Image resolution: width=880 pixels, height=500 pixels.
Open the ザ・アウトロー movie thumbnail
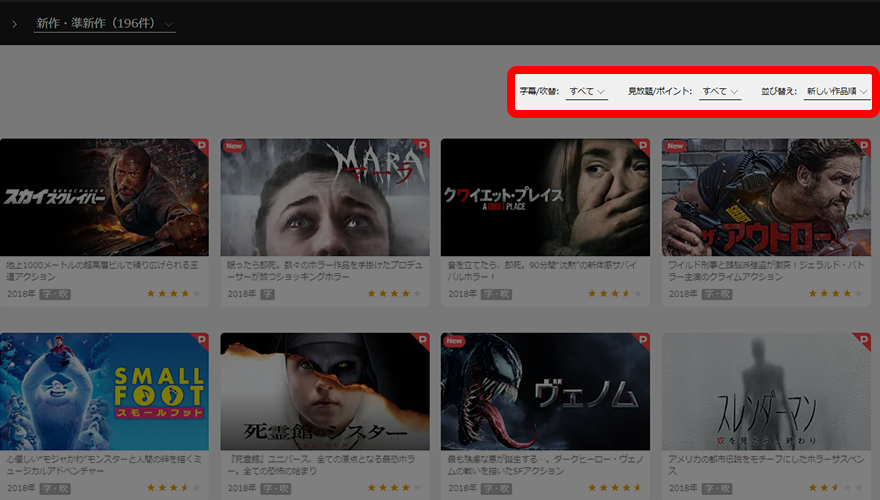(766, 198)
